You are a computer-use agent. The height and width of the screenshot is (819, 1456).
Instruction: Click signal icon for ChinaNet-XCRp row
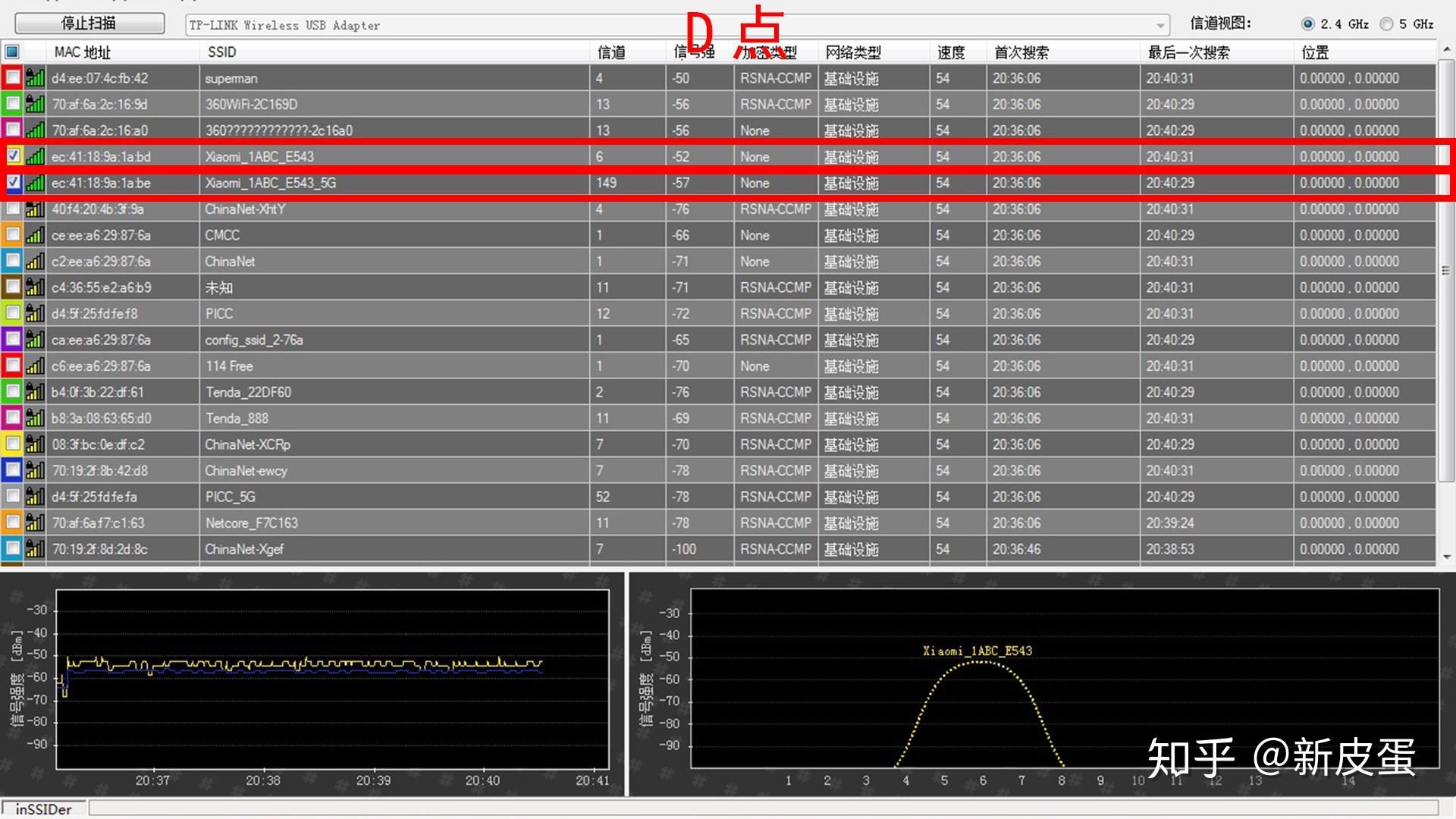[35, 444]
